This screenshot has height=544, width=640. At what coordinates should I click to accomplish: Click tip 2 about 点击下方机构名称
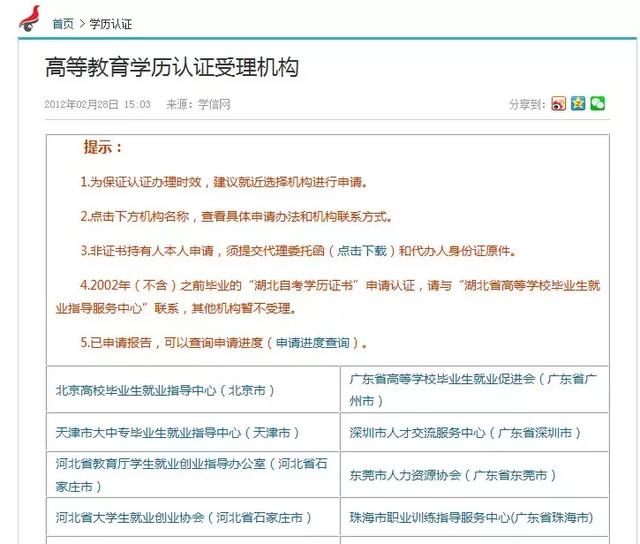pos(236,216)
